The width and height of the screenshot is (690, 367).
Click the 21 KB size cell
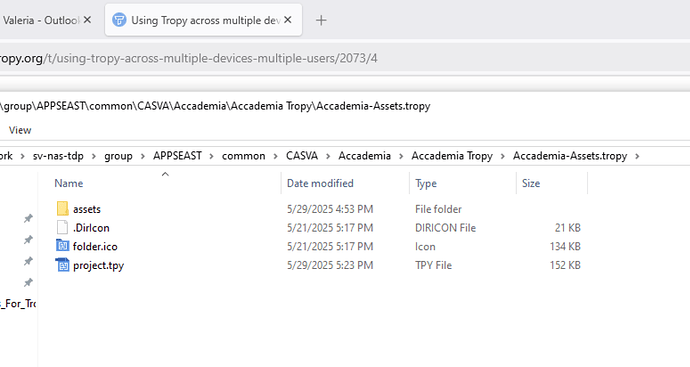pyautogui.click(x=568, y=228)
